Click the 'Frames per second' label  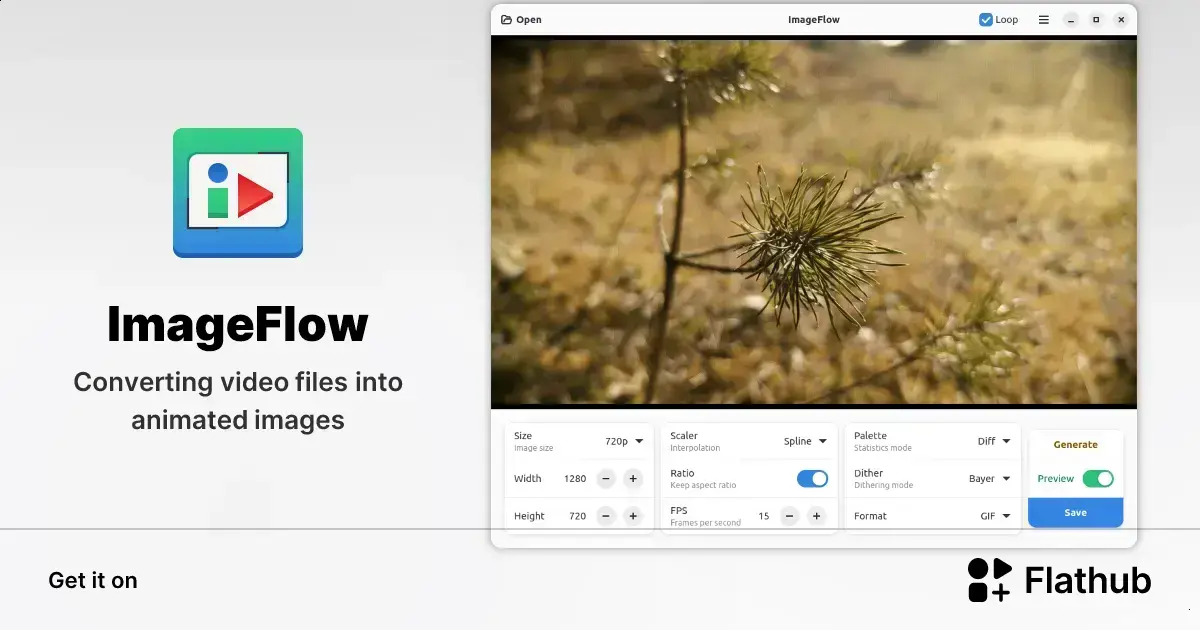705,523
